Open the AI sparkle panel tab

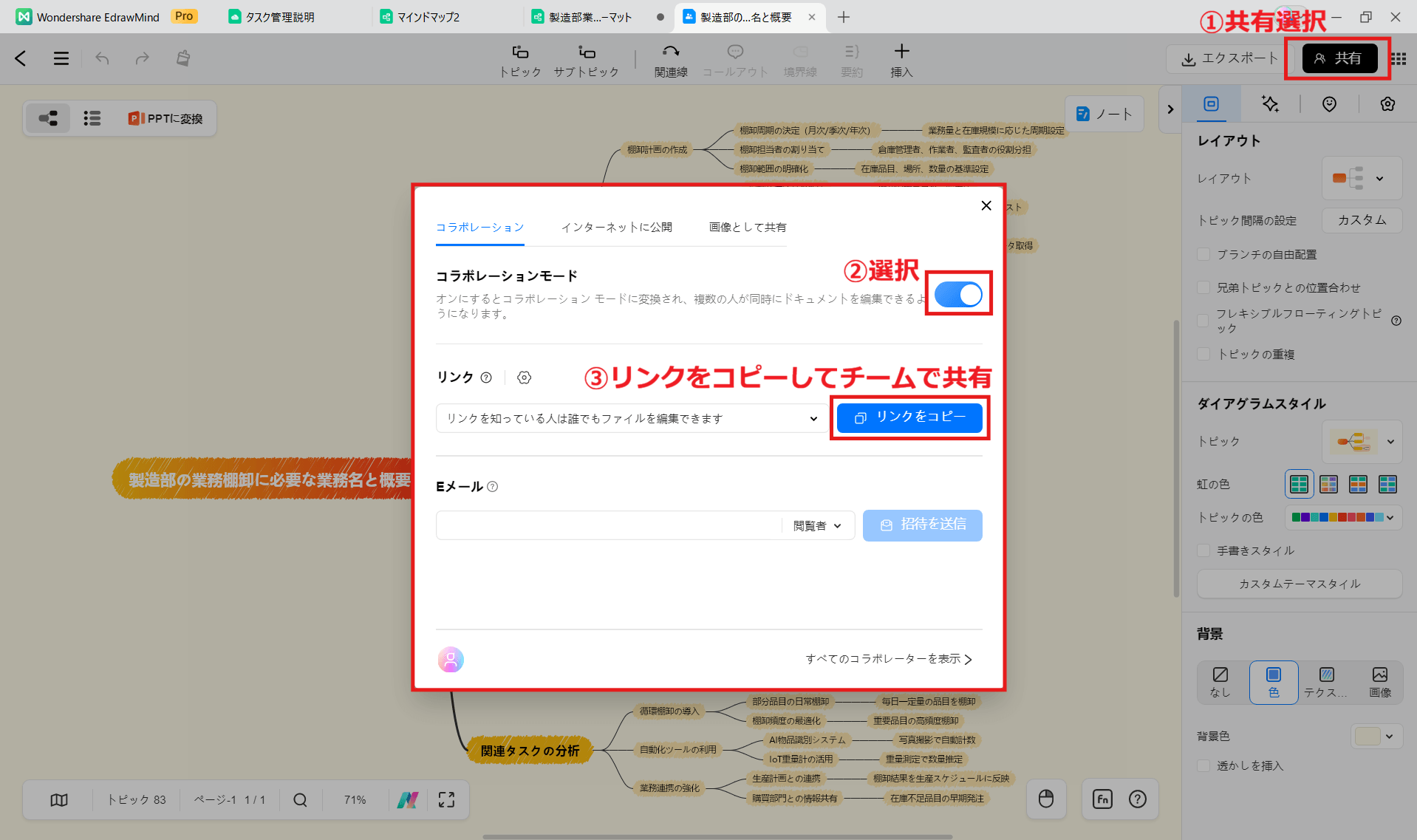1270,104
